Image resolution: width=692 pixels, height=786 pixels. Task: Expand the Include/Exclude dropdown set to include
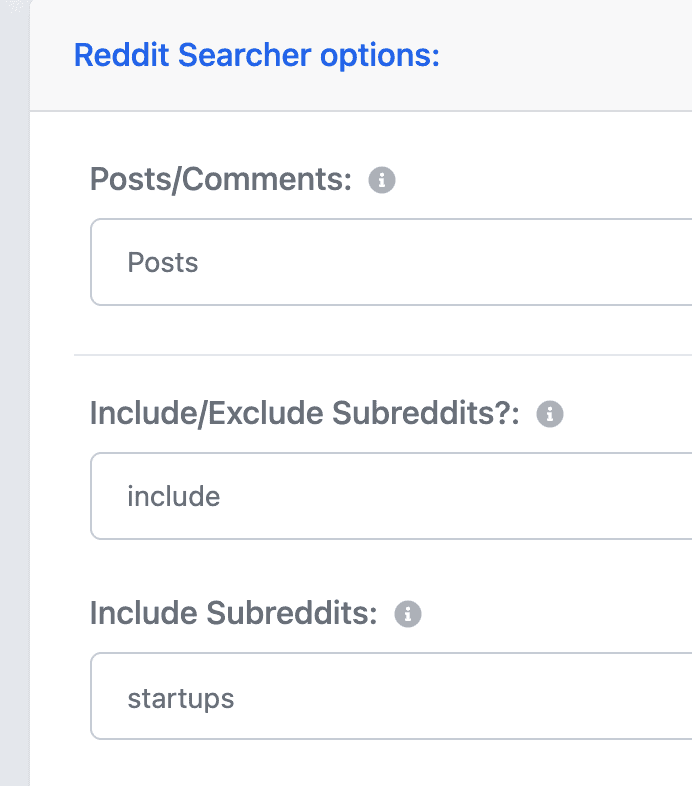click(x=391, y=496)
